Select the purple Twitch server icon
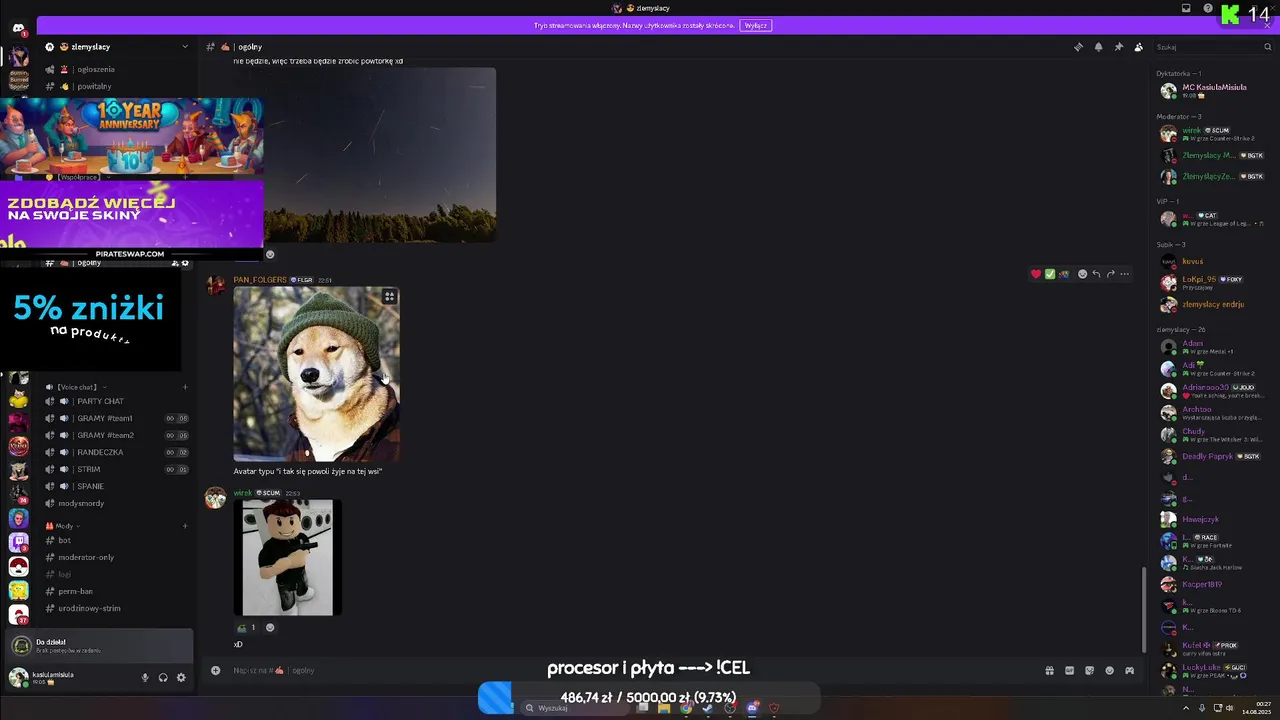 pyautogui.click(x=18, y=542)
